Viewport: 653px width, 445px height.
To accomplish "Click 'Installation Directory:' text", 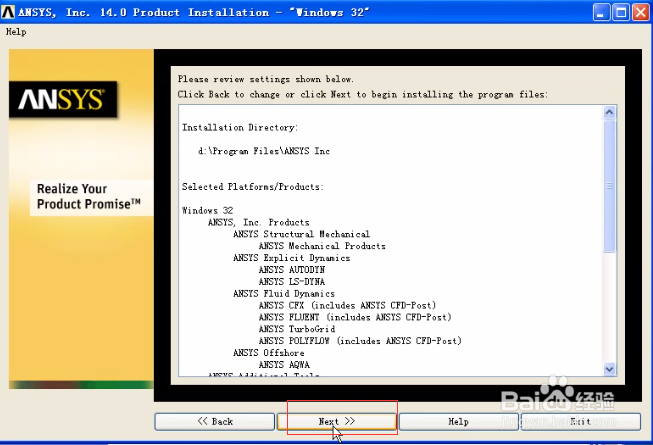I will [x=240, y=127].
